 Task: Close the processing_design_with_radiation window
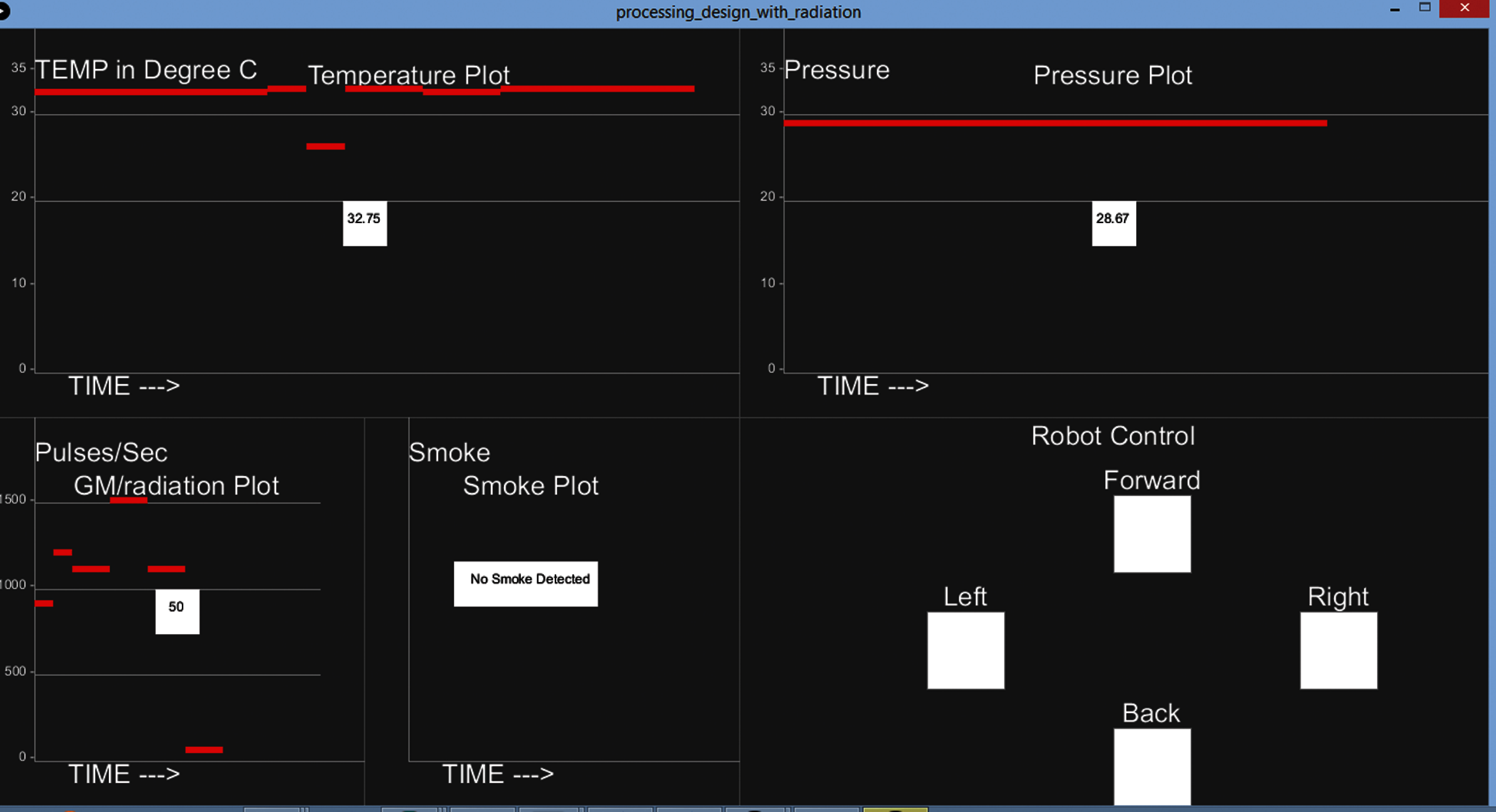[1464, 8]
